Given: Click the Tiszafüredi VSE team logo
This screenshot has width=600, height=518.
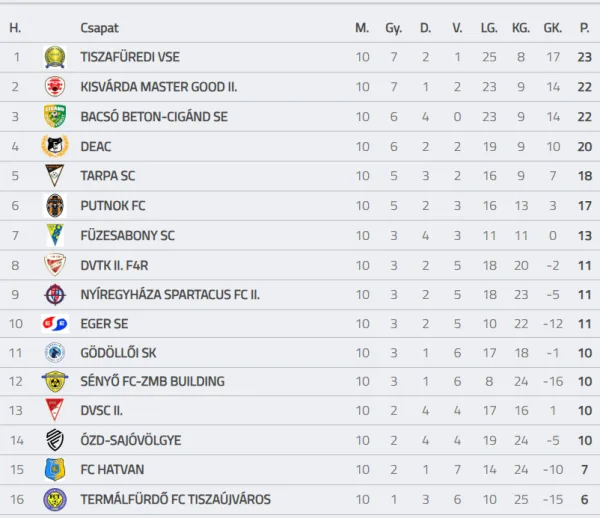Looking at the screenshot, I should pos(54,58).
